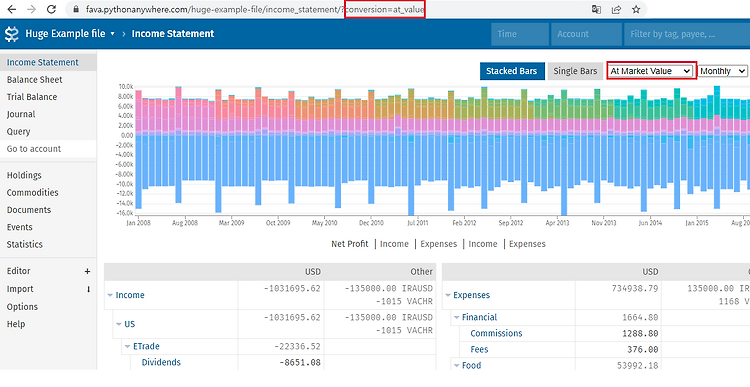Show the Net Profit chart

tap(350, 243)
